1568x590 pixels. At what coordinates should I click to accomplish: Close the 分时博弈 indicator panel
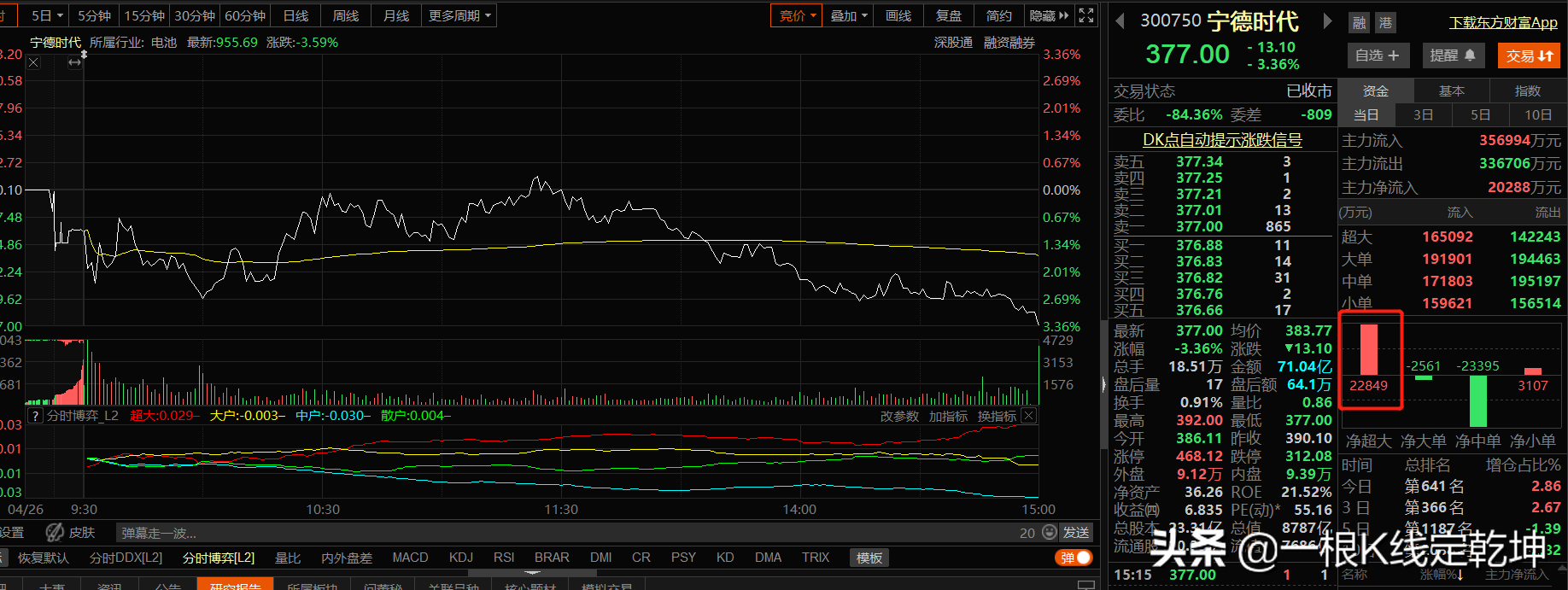1029,416
